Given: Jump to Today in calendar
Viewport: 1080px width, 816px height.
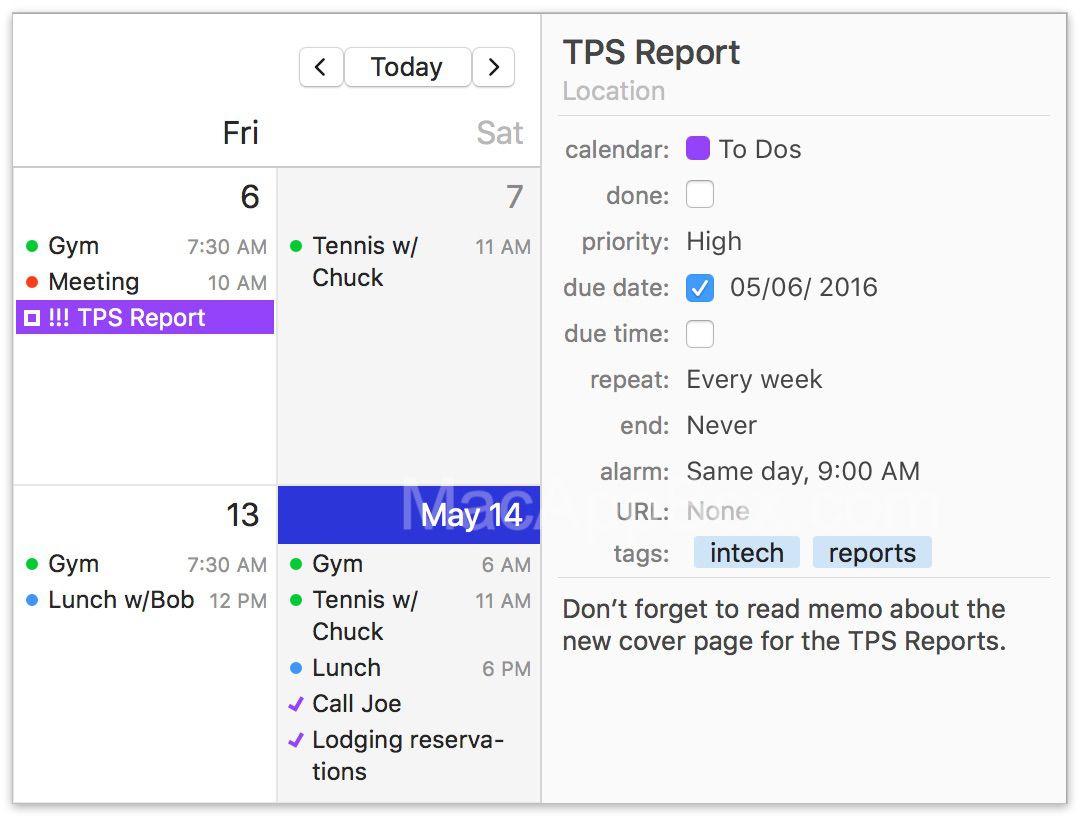Looking at the screenshot, I should (407, 67).
